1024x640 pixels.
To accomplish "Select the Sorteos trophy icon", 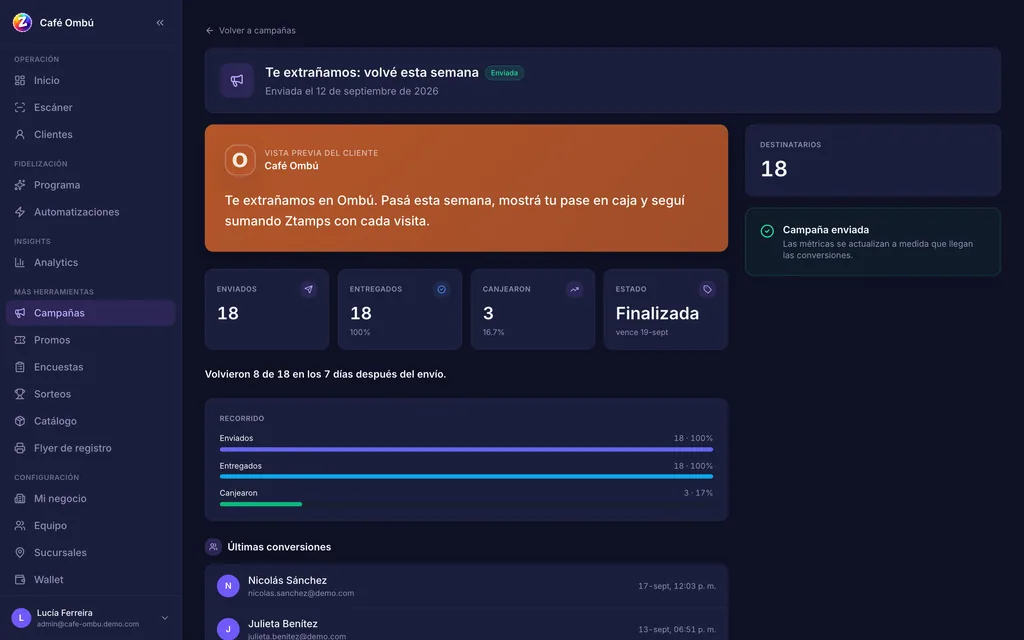I will tap(20, 394).
